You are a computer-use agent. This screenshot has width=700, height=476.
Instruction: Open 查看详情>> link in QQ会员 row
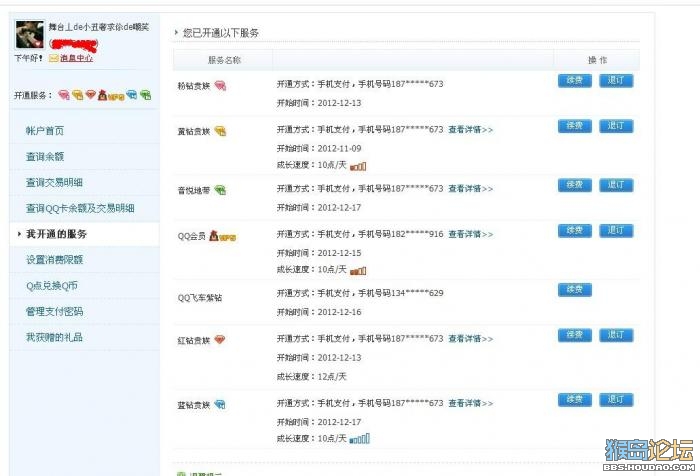tap(471, 234)
